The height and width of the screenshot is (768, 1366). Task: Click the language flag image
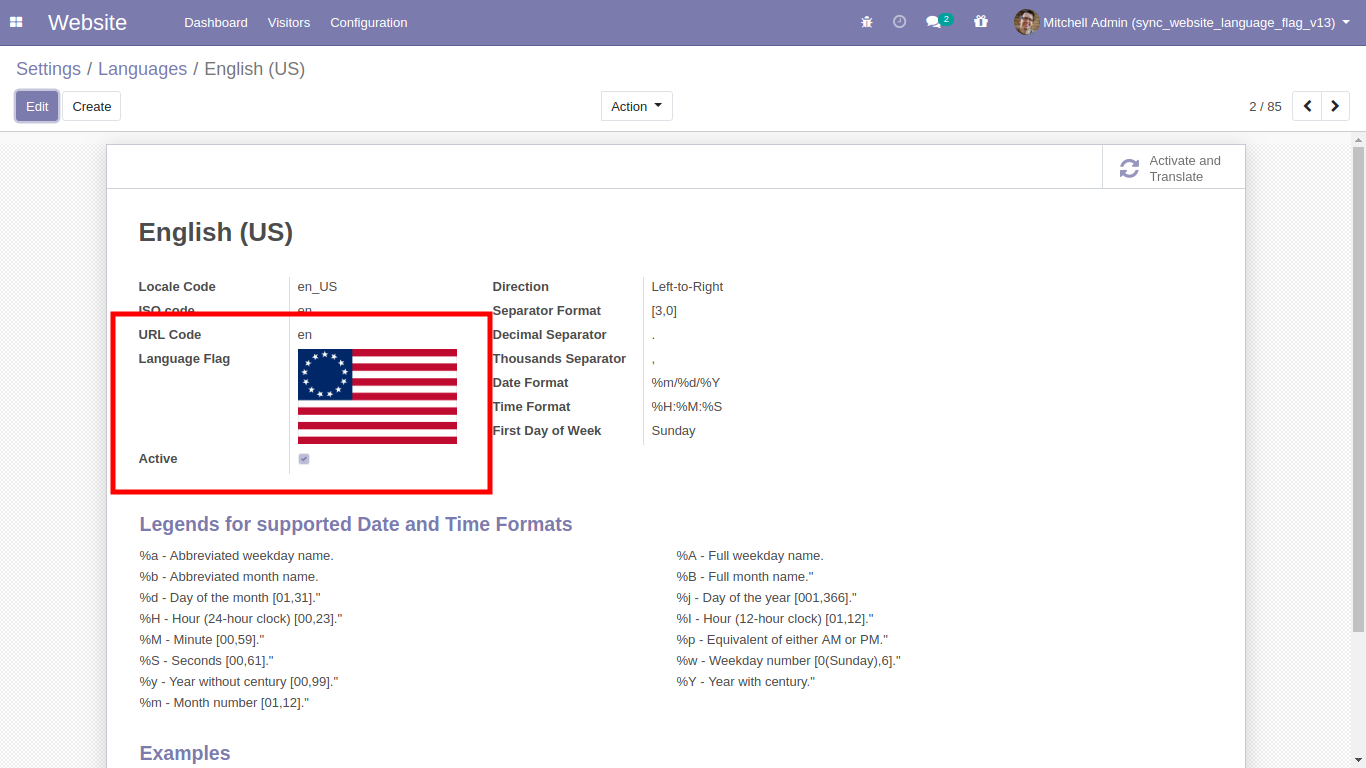coord(377,396)
